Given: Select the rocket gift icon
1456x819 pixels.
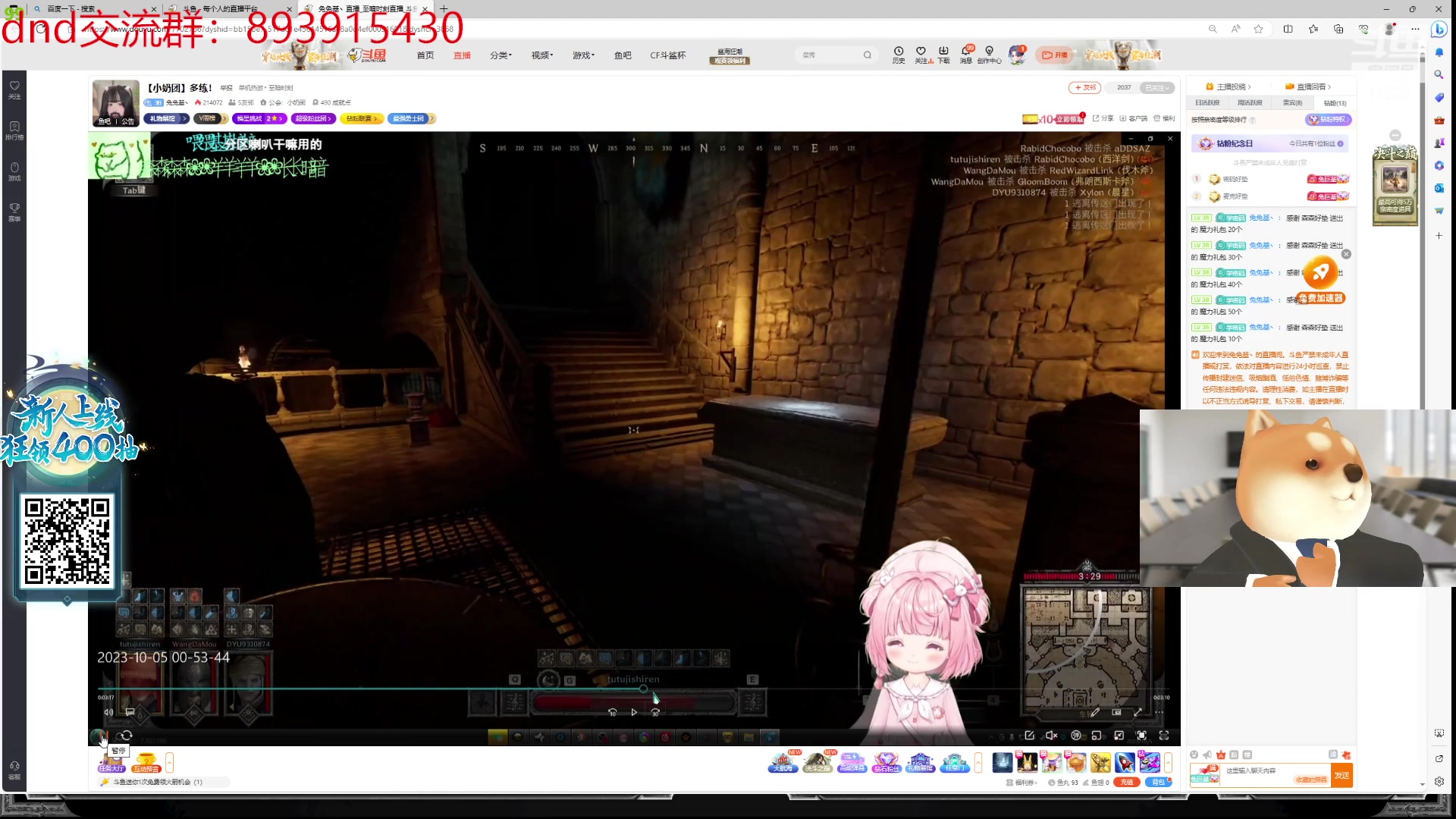Looking at the screenshot, I should pyautogui.click(x=1125, y=761).
